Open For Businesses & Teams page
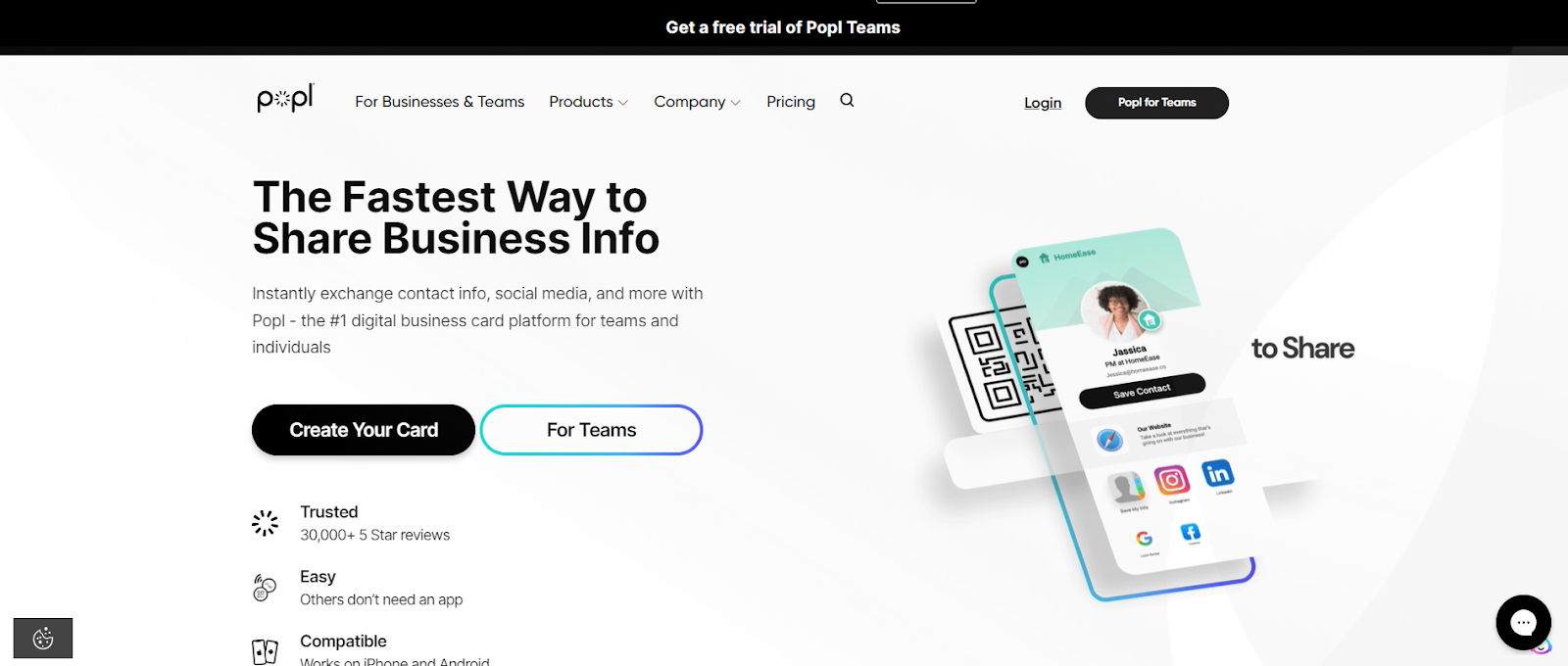1568x666 pixels. (439, 102)
